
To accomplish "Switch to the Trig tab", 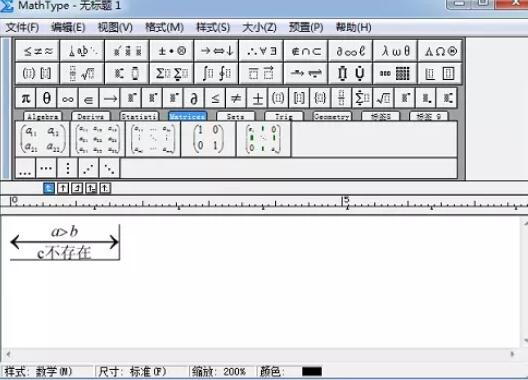I will (284, 116).
